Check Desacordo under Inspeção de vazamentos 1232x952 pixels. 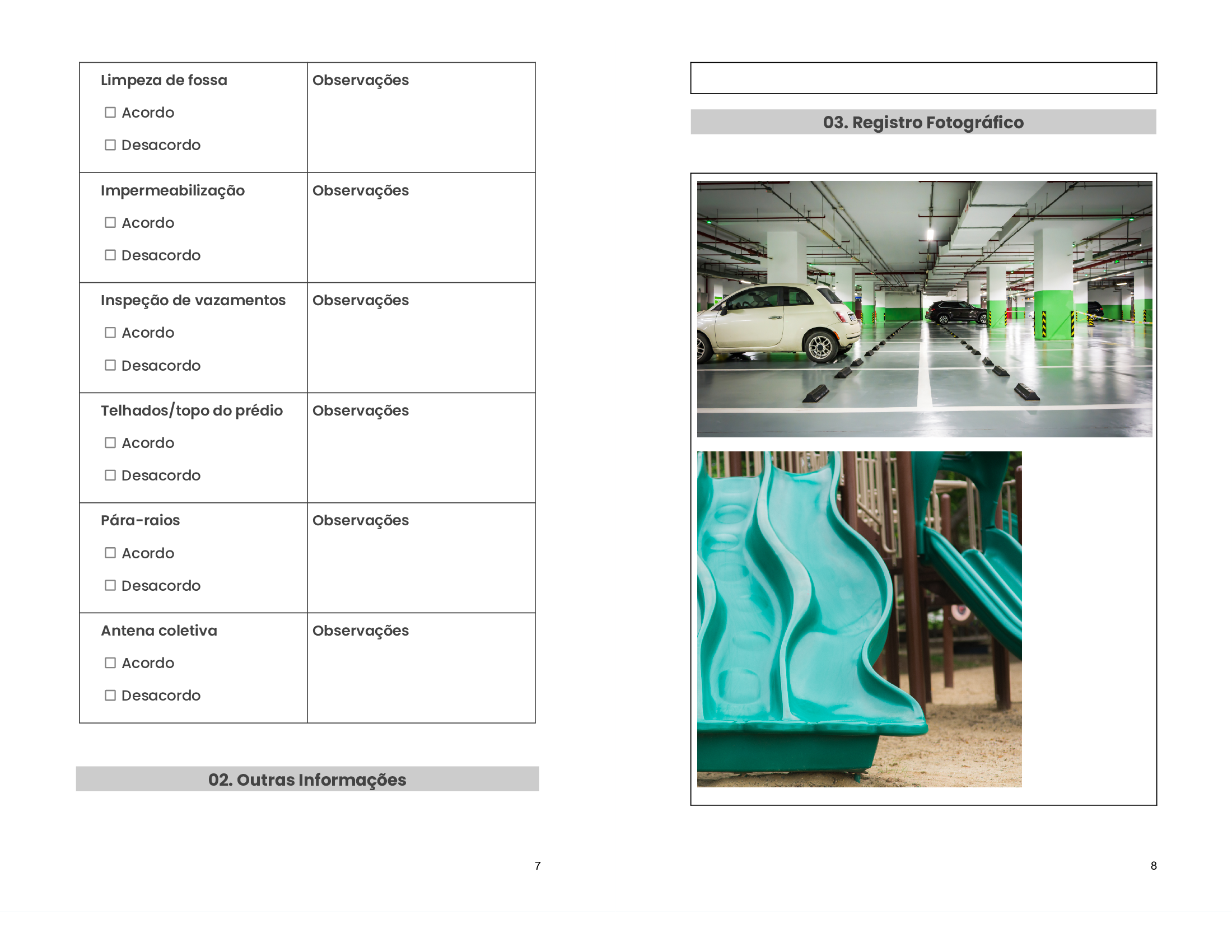click(x=110, y=366)
